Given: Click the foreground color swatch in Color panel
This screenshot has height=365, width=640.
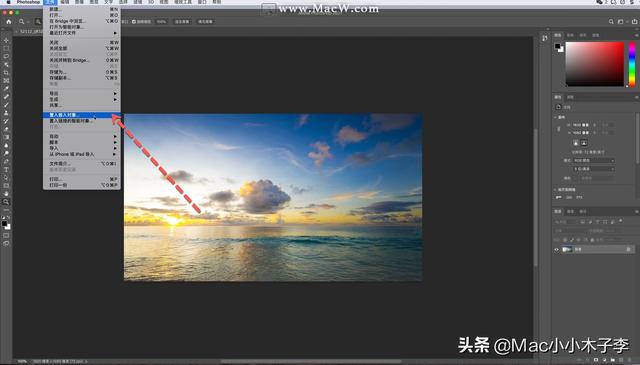Looking at the screenshot, I should [x=558, y=47].
